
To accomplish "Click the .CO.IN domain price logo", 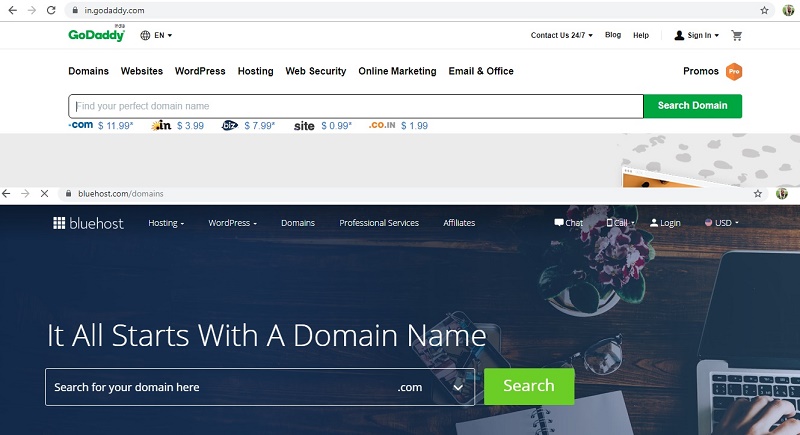I will coord(382,125).
